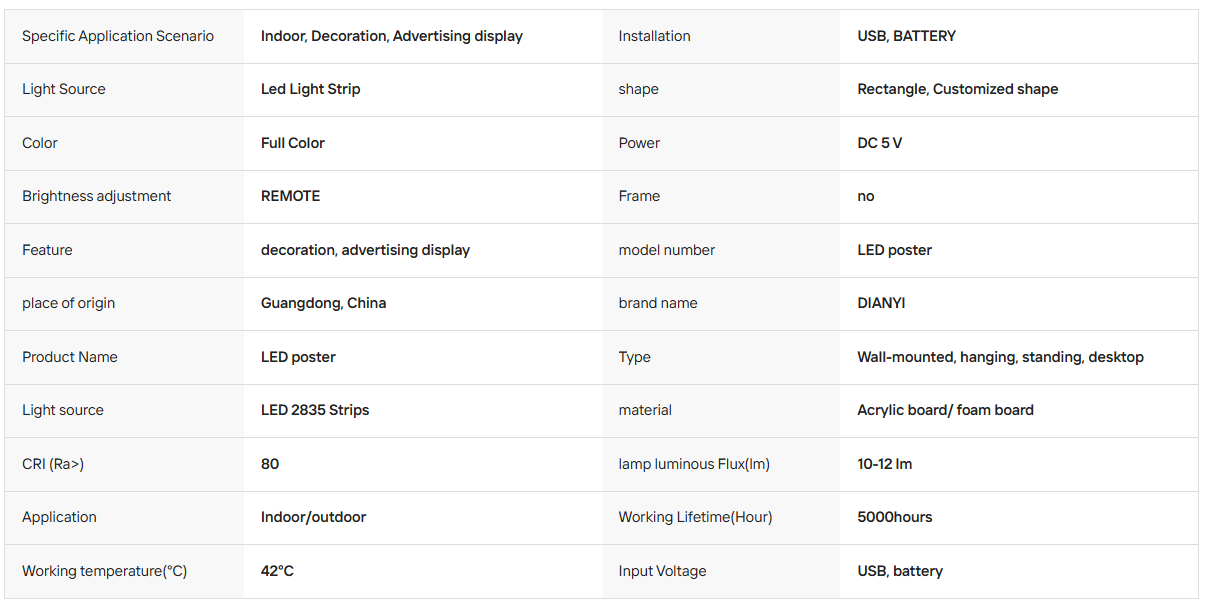
Task: Click the 'Input Voltage' label cell
Action: [x=721, y=571]
